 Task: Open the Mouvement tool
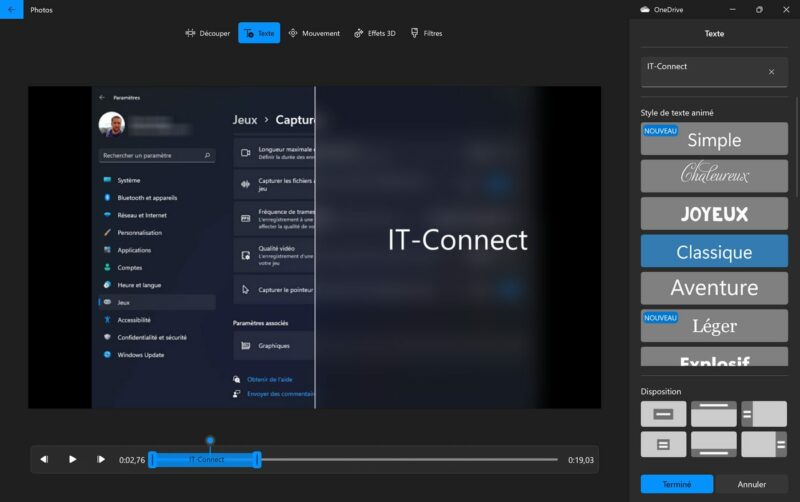click(x=314, y=33)
